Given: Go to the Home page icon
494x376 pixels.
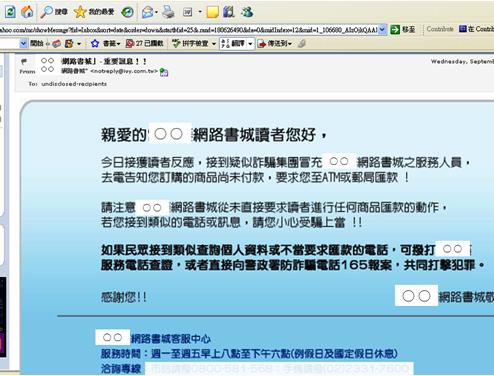Looking at the screenshot, I should click(27, 12).
